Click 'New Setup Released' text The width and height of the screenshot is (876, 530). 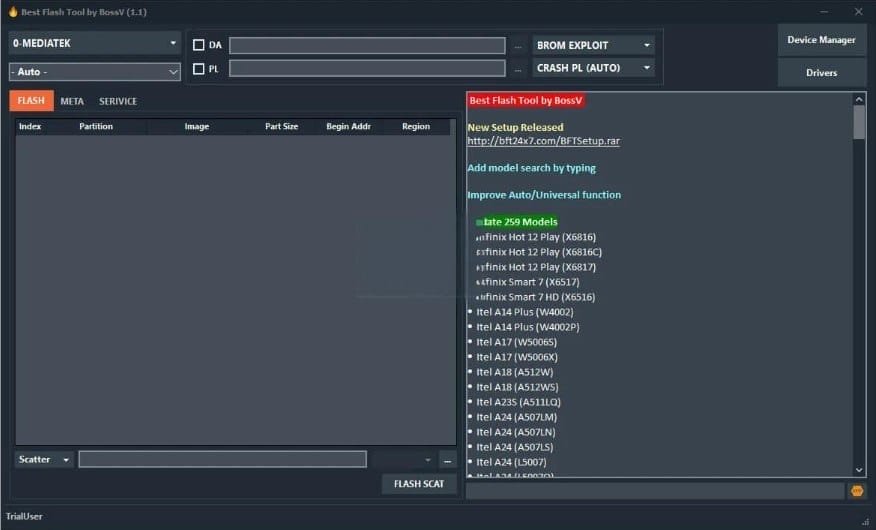(516, 127)
